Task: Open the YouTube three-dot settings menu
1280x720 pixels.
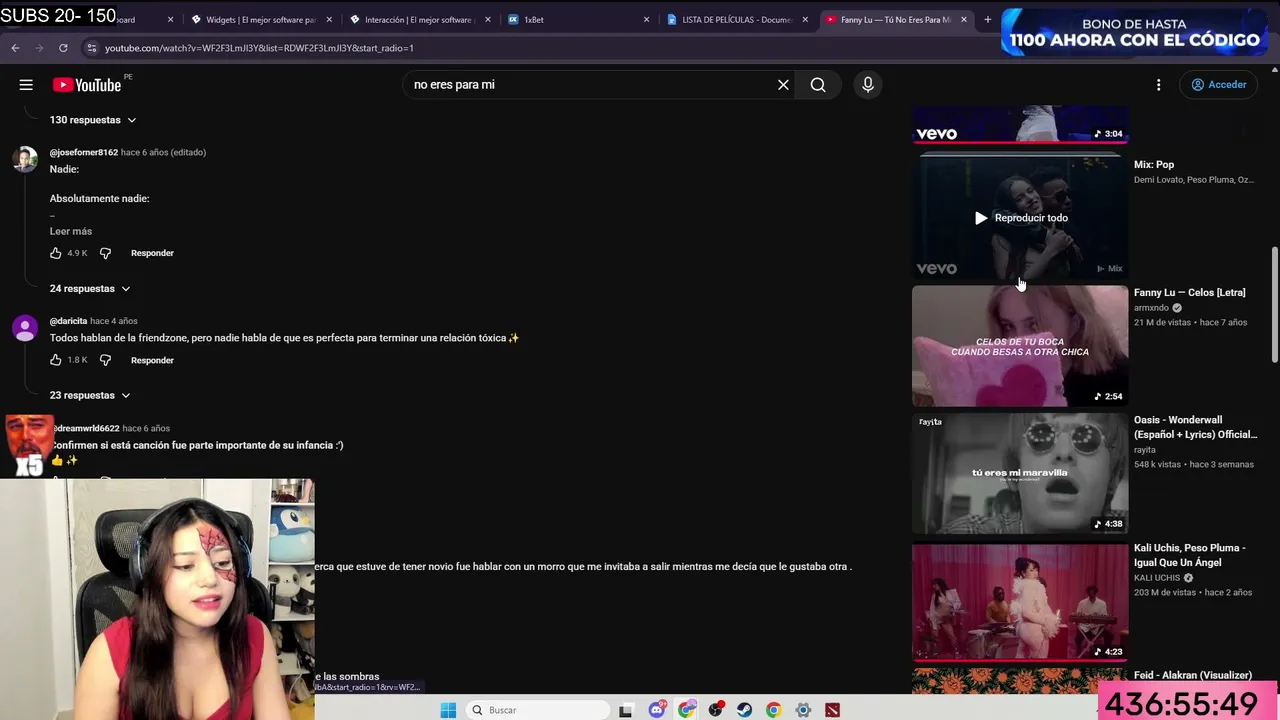Action: pyautogui.click(x=1159, y=85)
